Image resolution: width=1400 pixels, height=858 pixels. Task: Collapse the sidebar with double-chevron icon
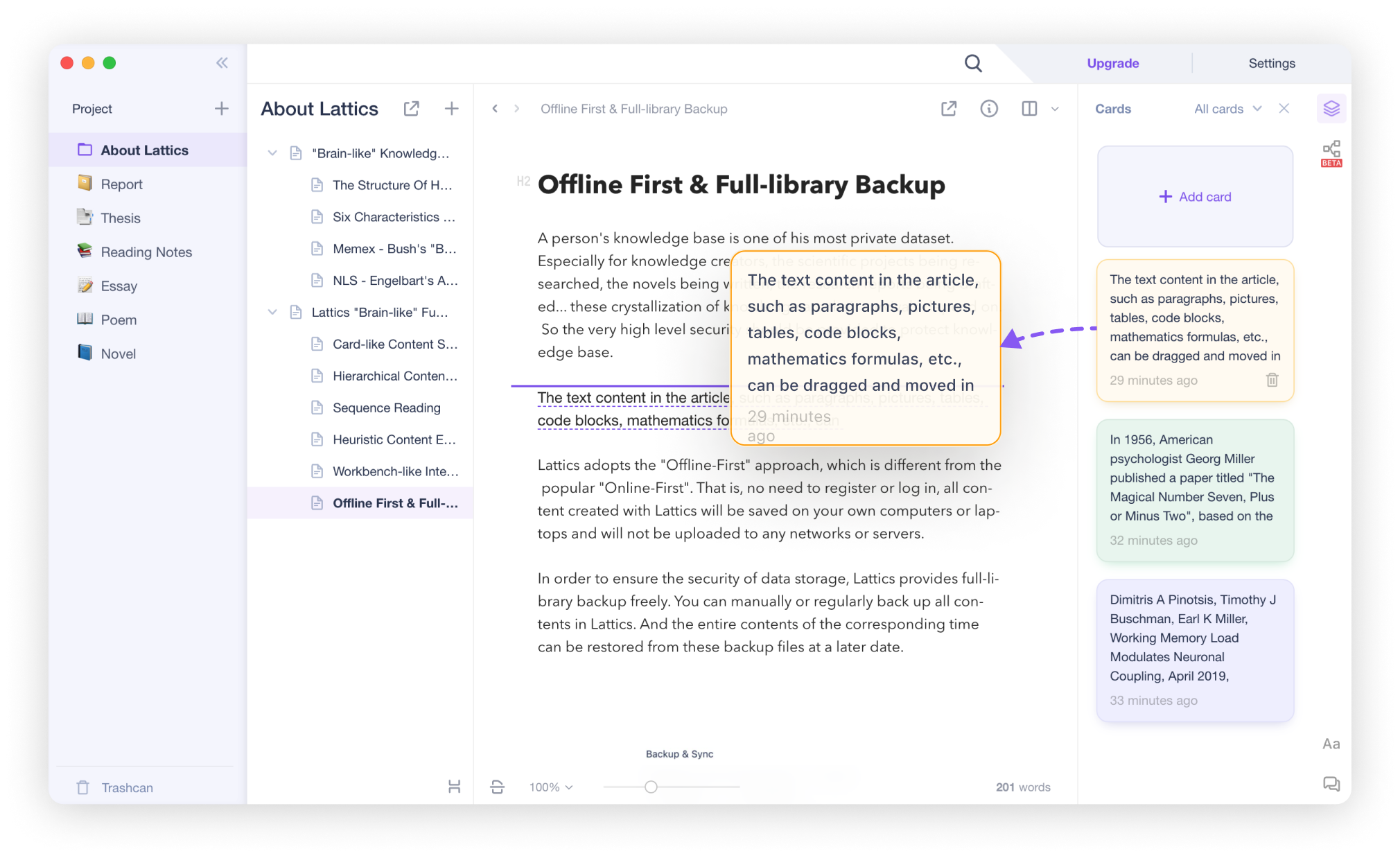[222, 63]
